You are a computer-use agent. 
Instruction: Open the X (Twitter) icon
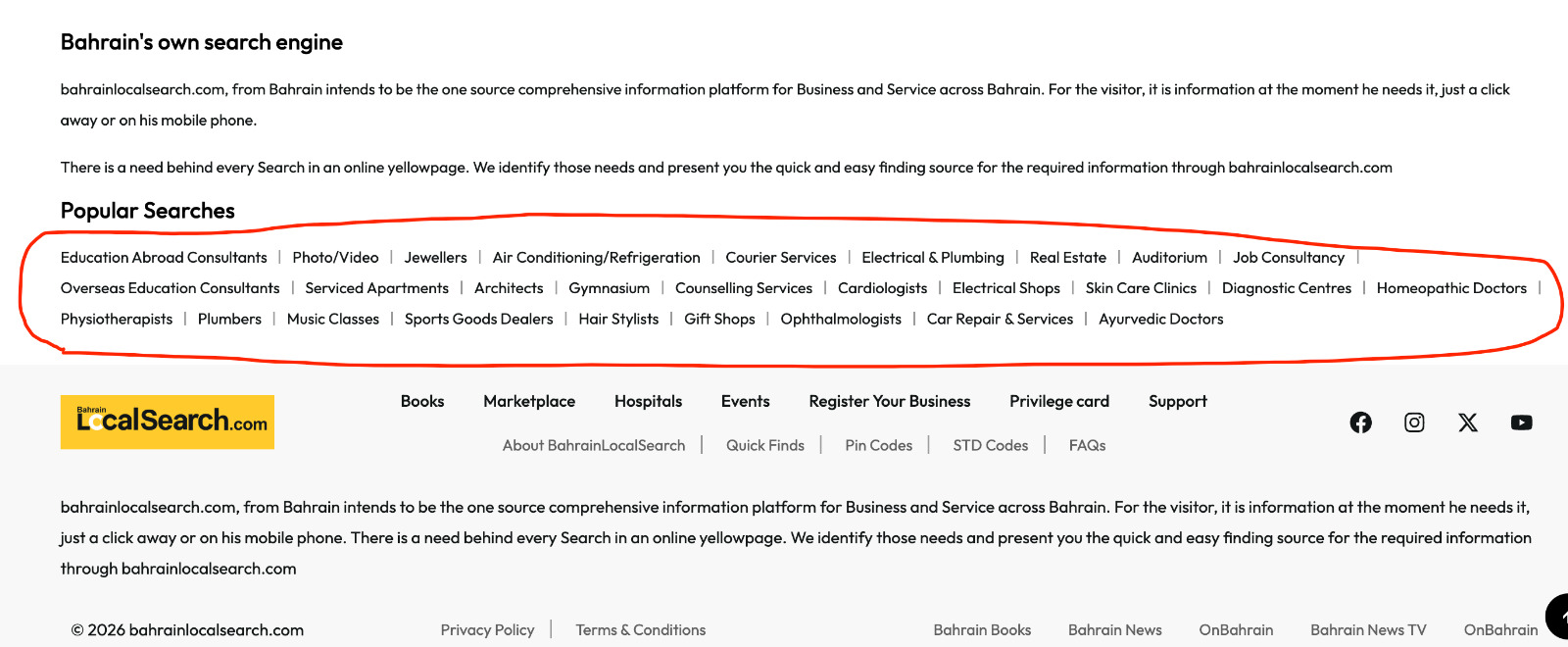[x=1467, y=423]
